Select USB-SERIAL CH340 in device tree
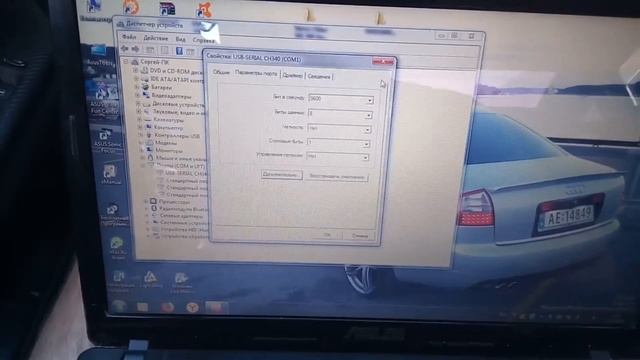640x360 pixels. click(186, 173)
